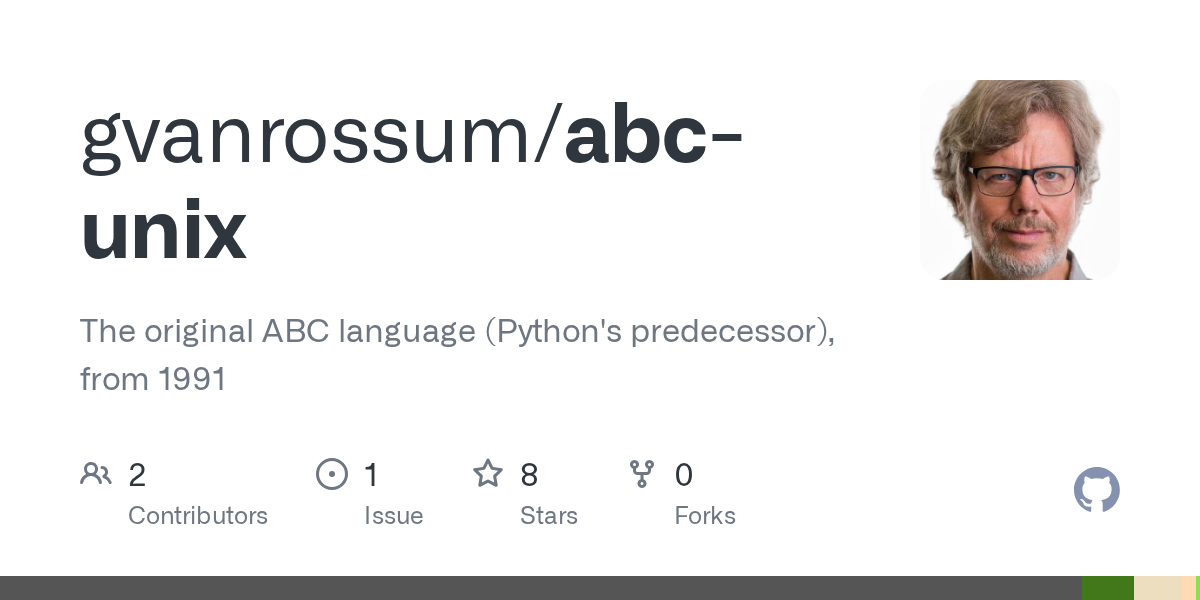
Task: Click the Contributors people icon
Action: point(95,473)
